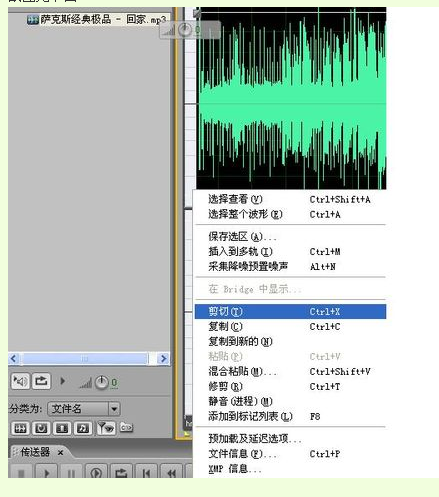Toggle Show MIDI Files music-note icon

[x=83, y=428]
